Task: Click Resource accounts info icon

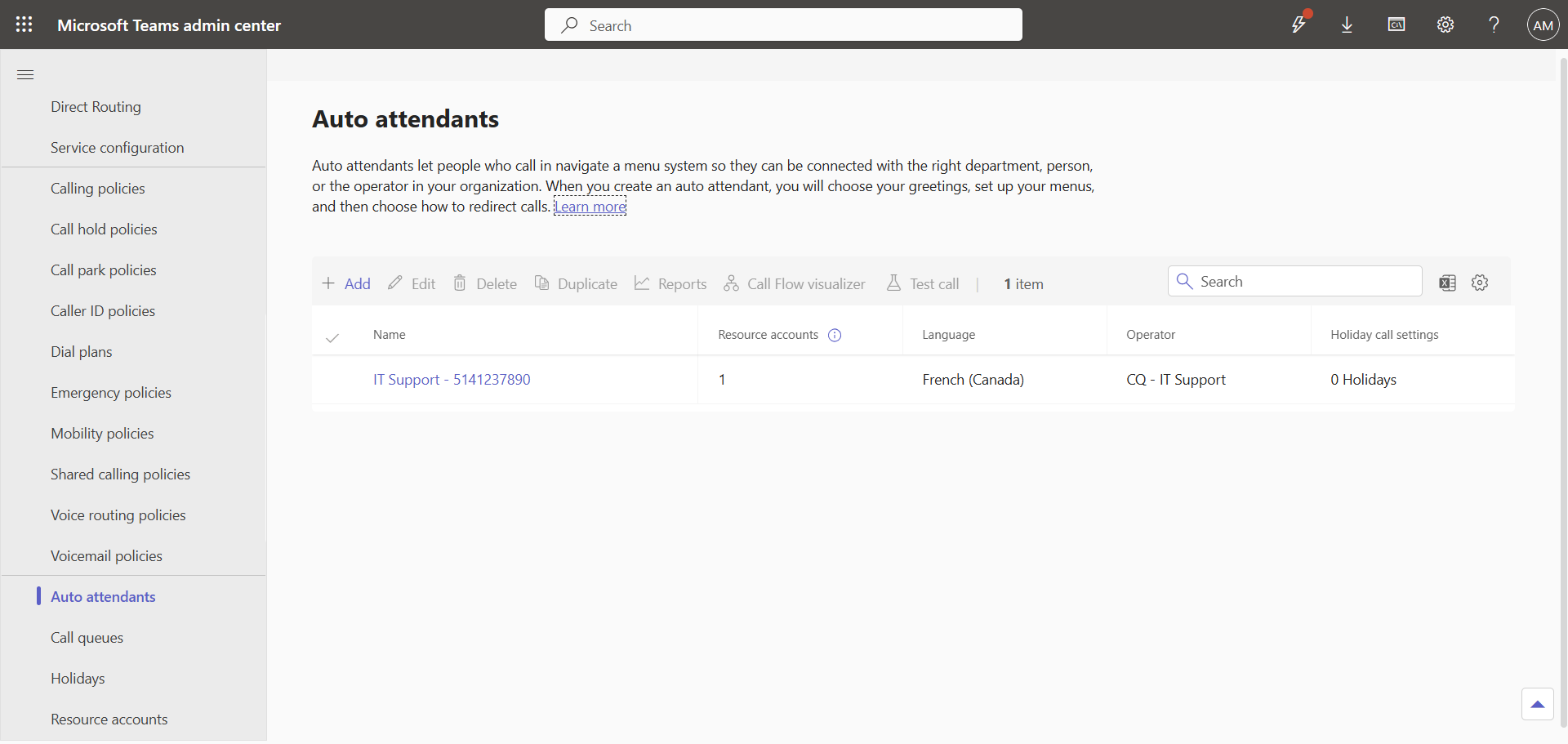Action: [835, 335]
